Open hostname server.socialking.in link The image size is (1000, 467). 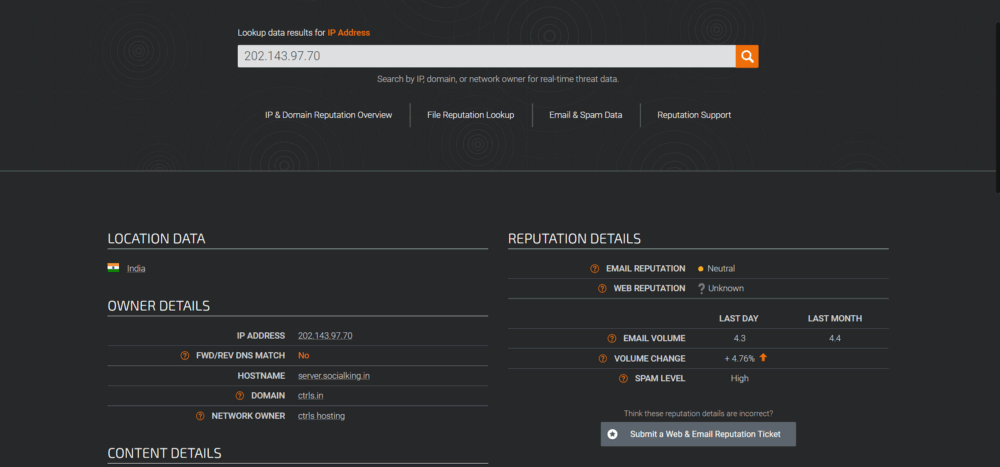334,376
